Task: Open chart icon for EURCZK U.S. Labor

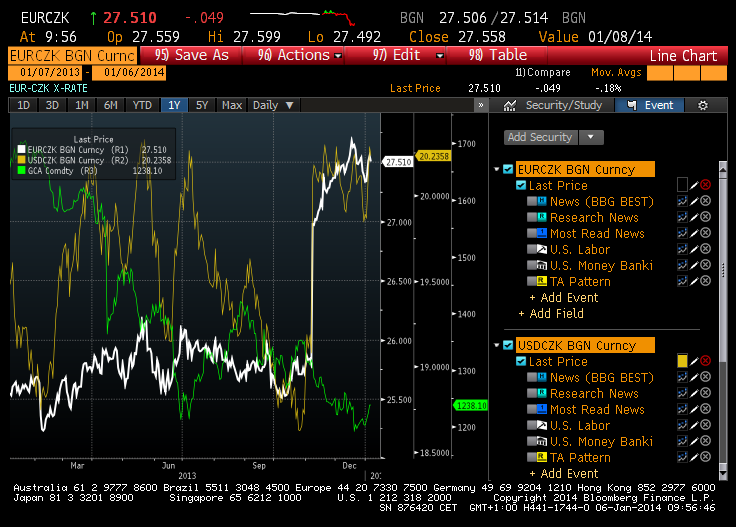Action: click(x=682, y=249)
